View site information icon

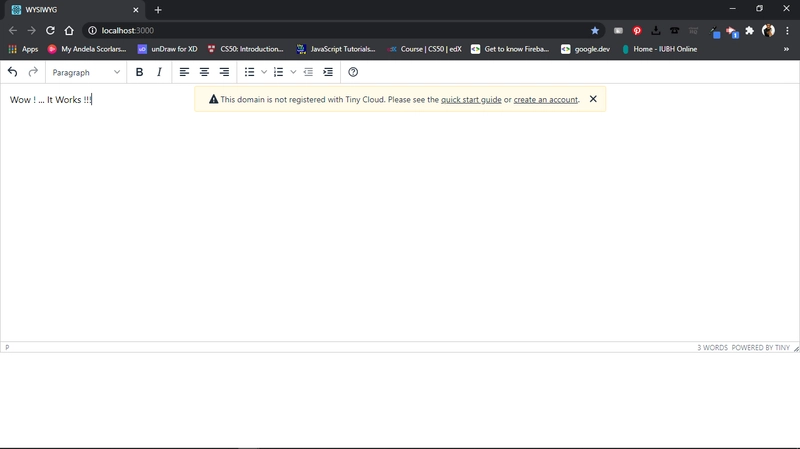(x=92, y=31)
